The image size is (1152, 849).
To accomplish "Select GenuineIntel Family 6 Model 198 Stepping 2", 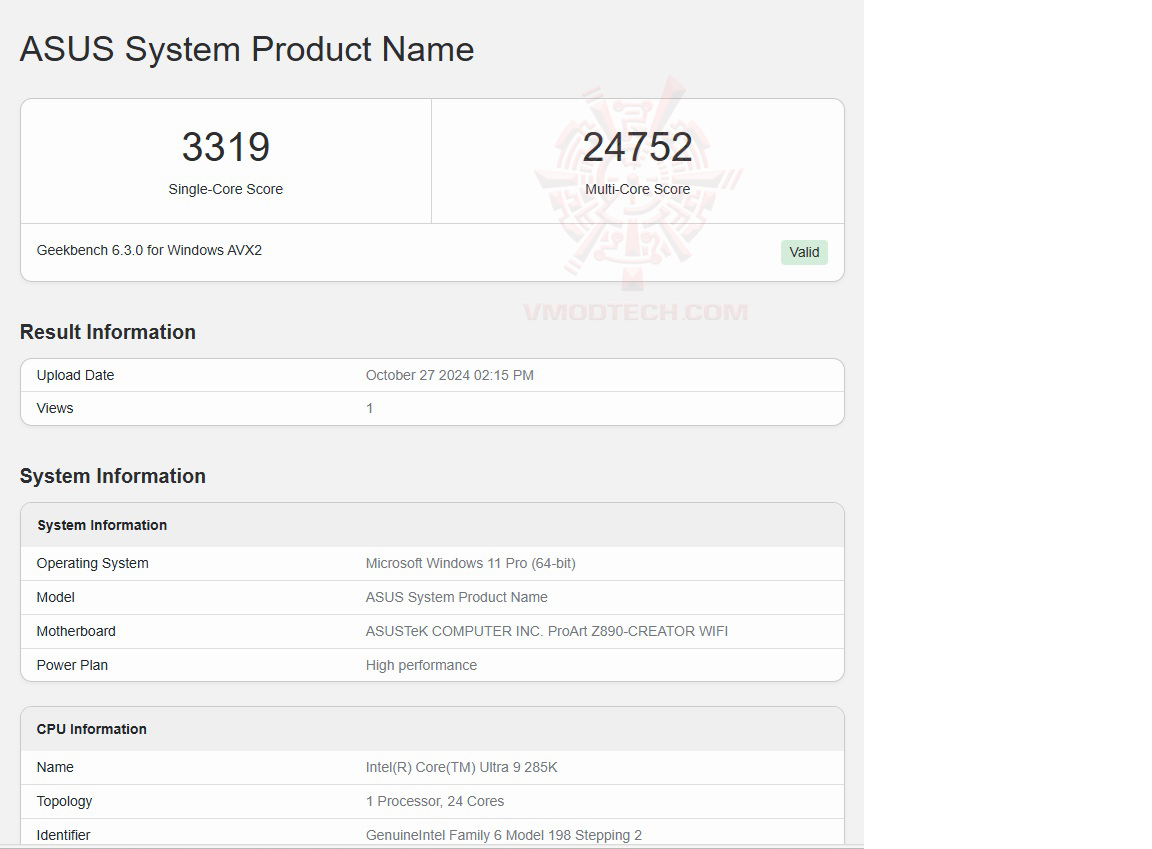I will pos(504,835).
